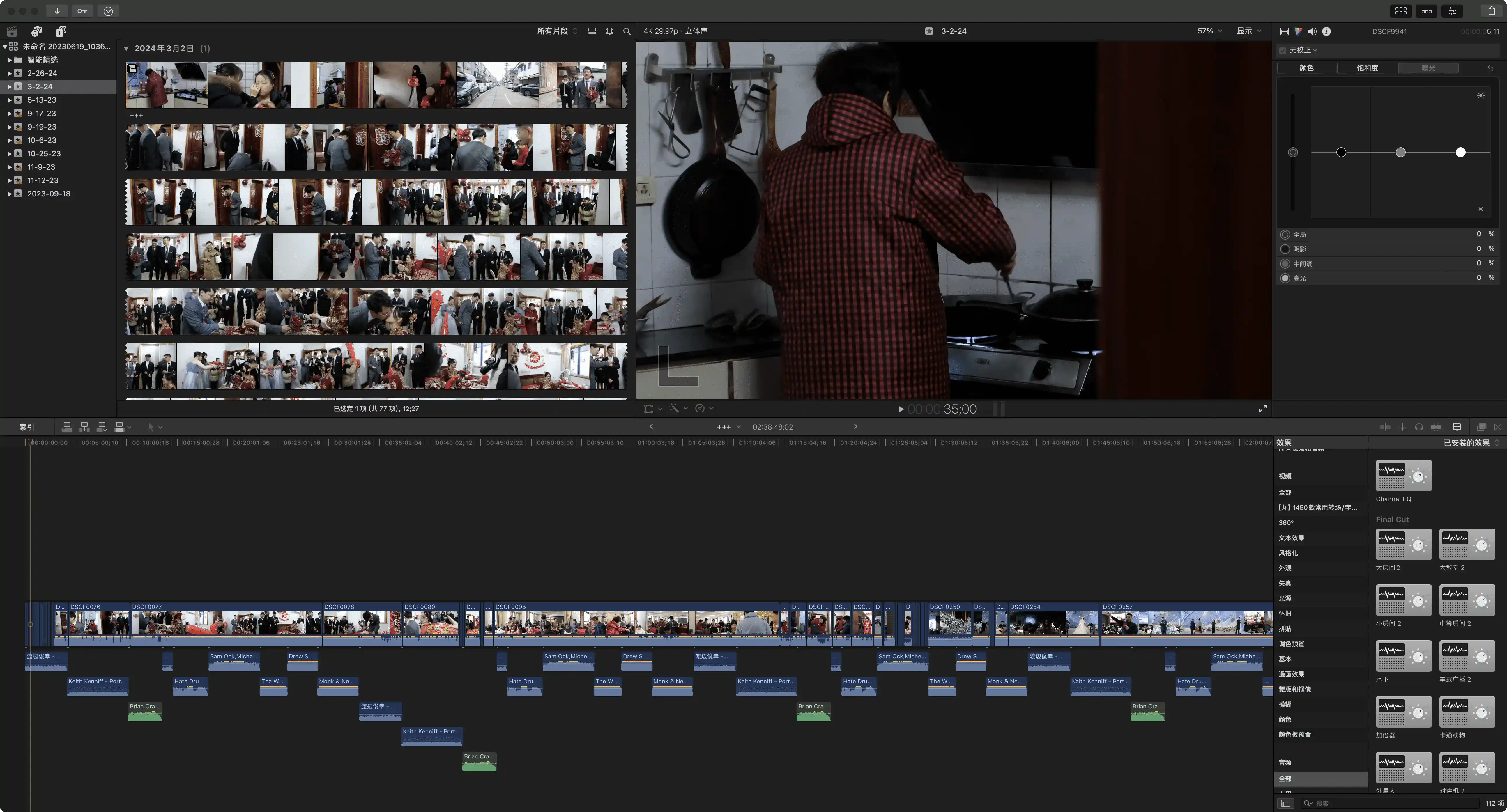1507x812 pixels.
Task: Open the Color inspector prism icon
Action: click(x=1298, y=31)
